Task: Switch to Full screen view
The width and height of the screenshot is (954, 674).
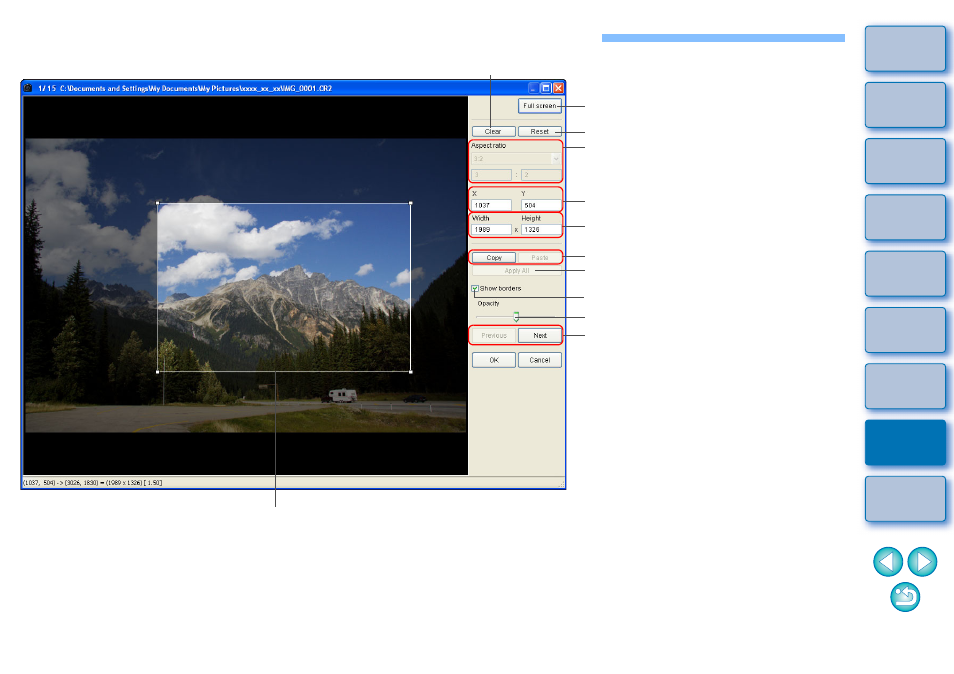Action: [540, 106]
